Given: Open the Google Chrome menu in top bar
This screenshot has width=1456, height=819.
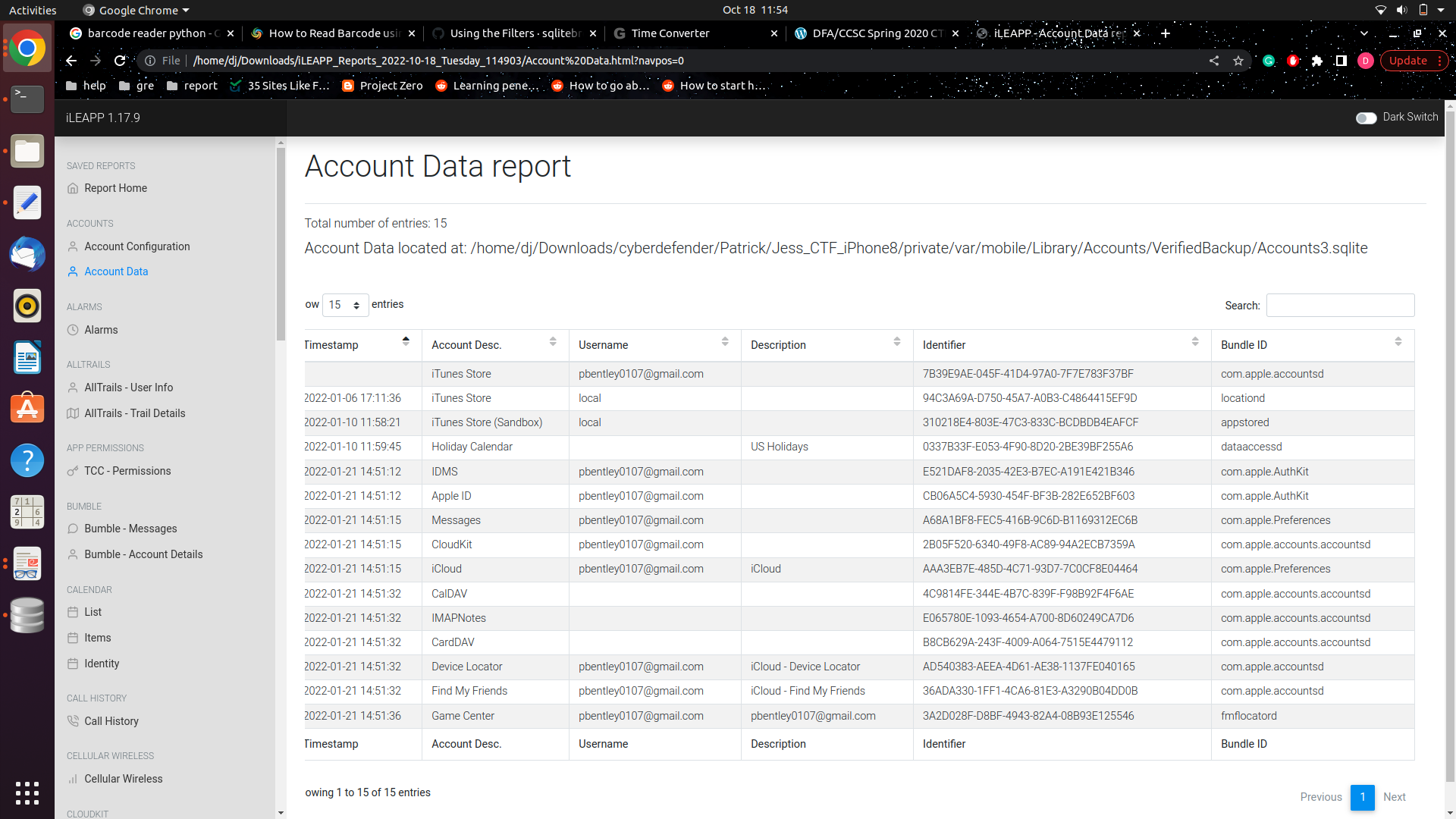Looking at the screenshot, I should pyautogui.click(x=135, y=10).
